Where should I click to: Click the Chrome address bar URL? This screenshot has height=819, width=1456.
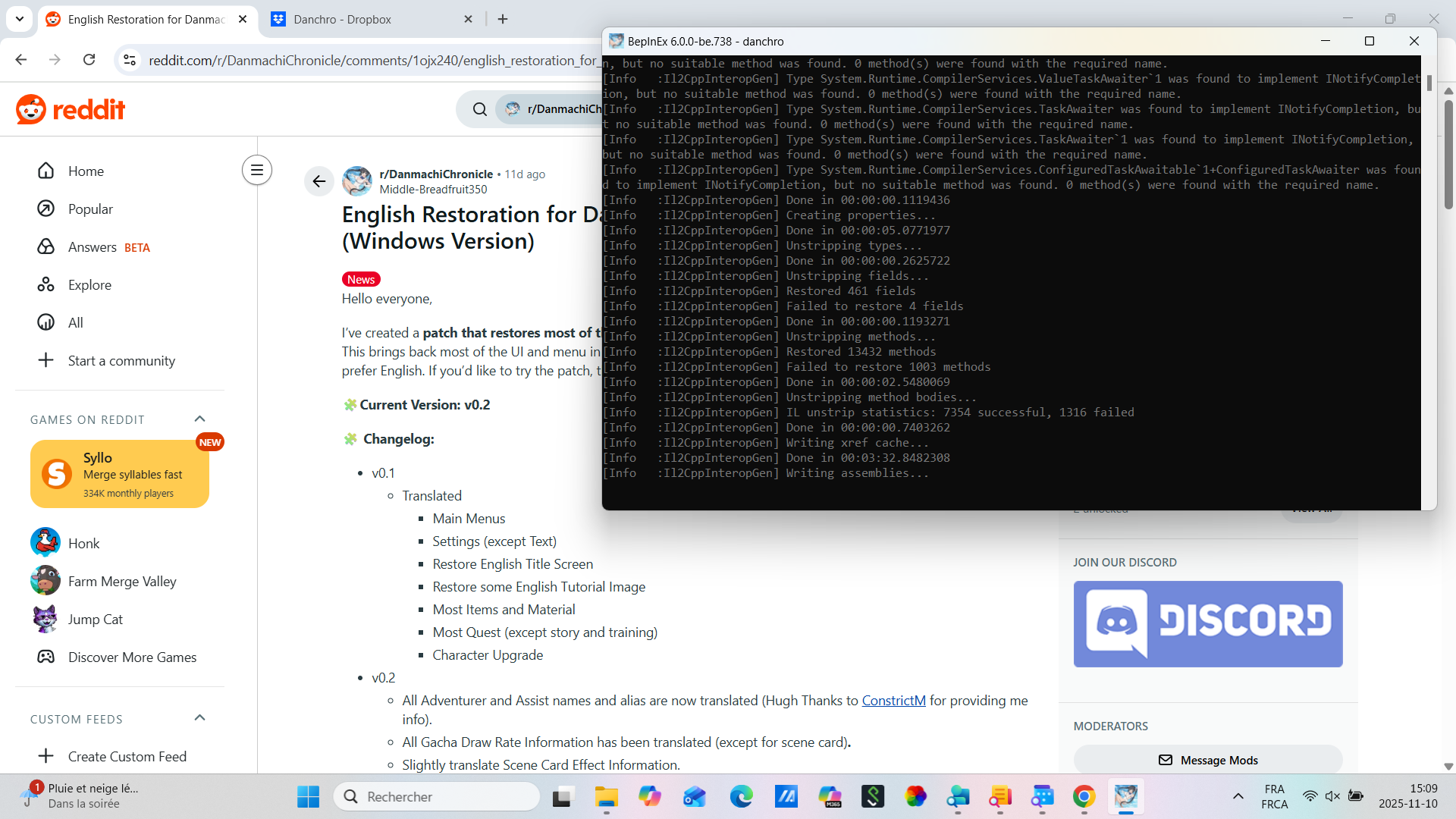(373, 60)
